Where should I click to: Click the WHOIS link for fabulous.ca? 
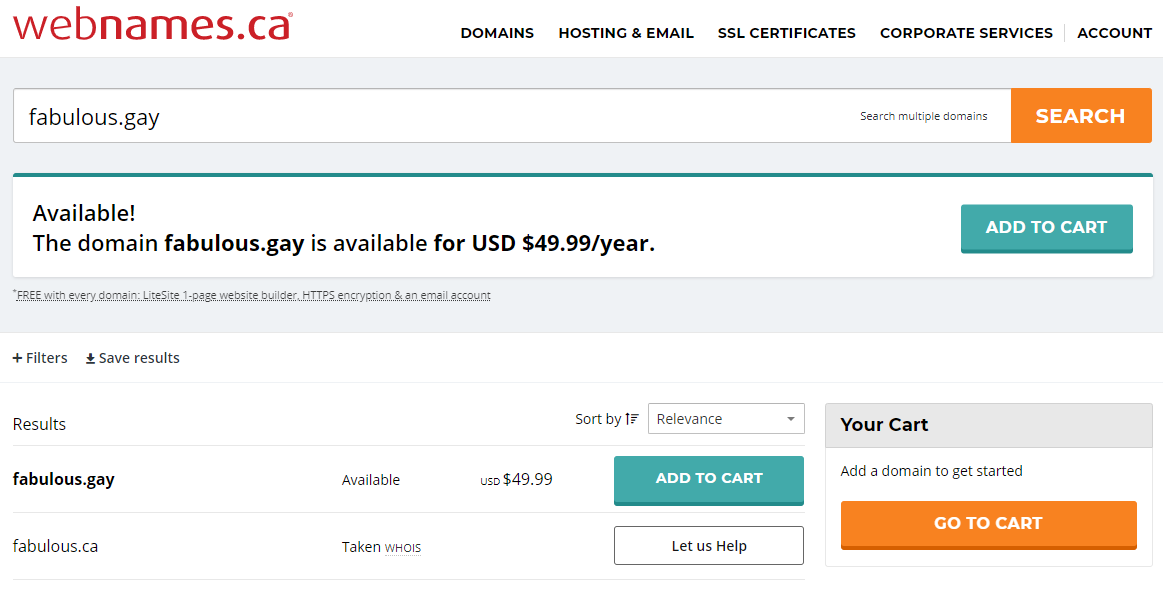[x=403, y=548]
